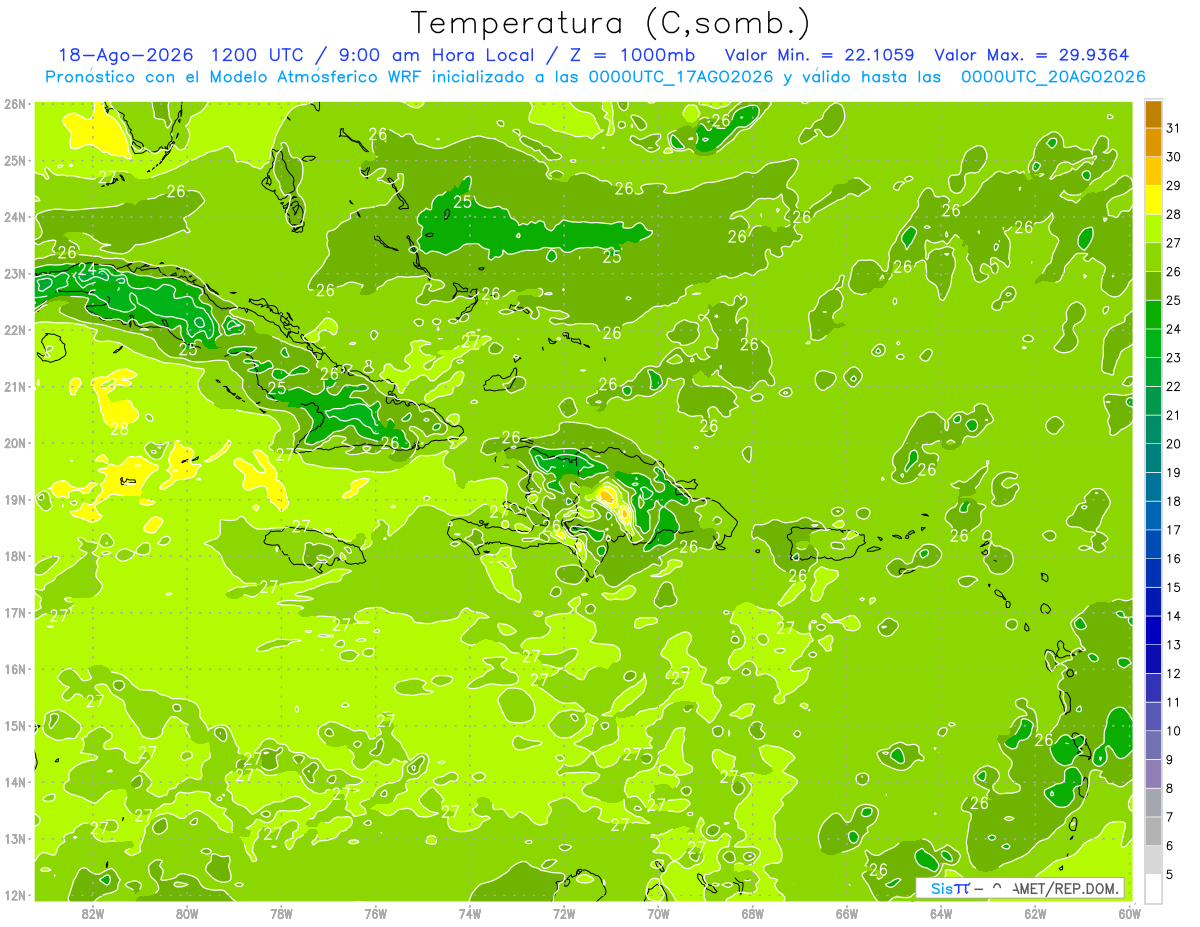
Task: Click the Puerto Rico island outline
Action: coord(825,542)
